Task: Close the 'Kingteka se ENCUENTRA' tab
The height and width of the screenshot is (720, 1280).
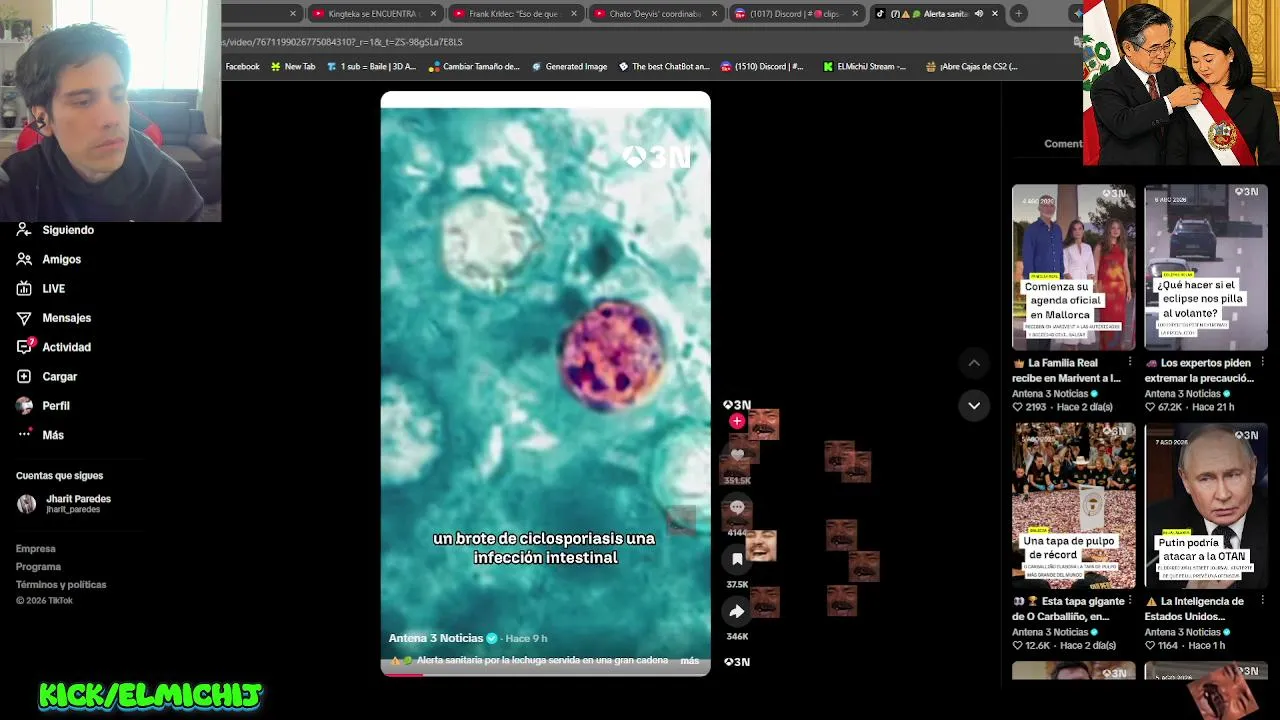Action: pyautogui.click(x=433, y=14)
